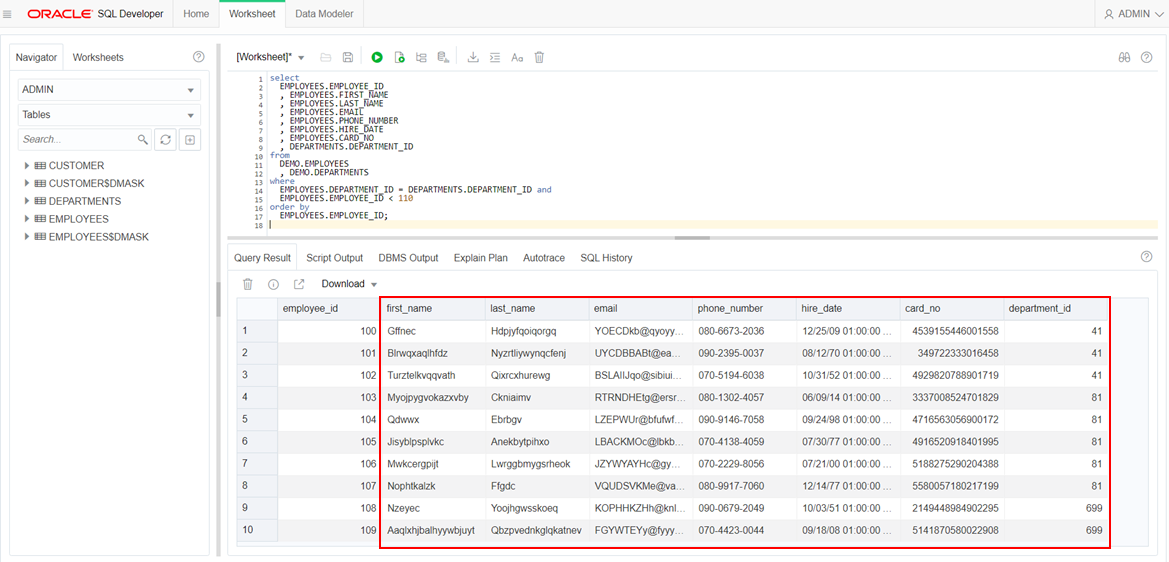Screen dimensions: 1169x562
Task: Click the Open worksheet folder icon
Action: point(325,57)
